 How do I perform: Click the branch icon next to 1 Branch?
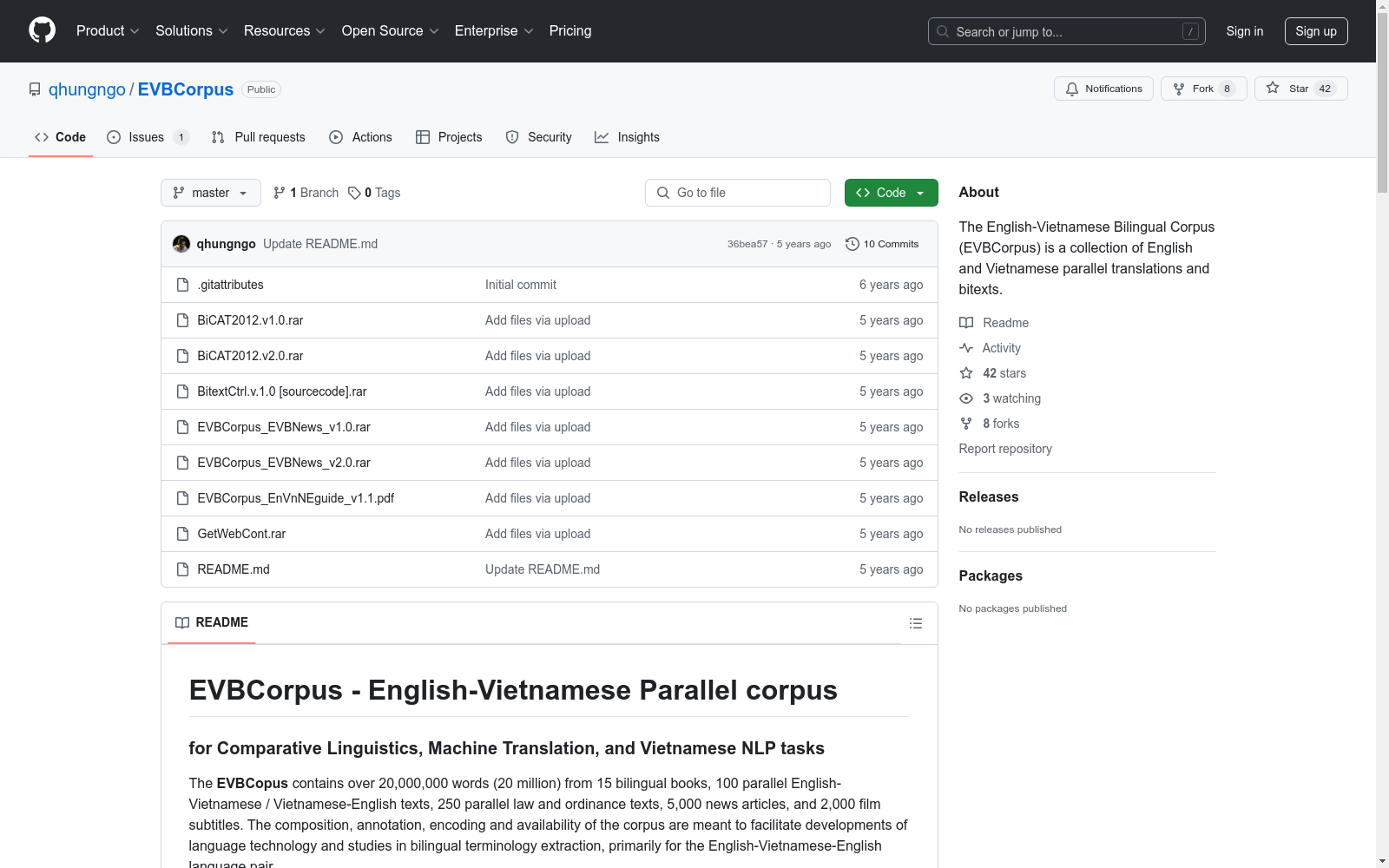280,193
